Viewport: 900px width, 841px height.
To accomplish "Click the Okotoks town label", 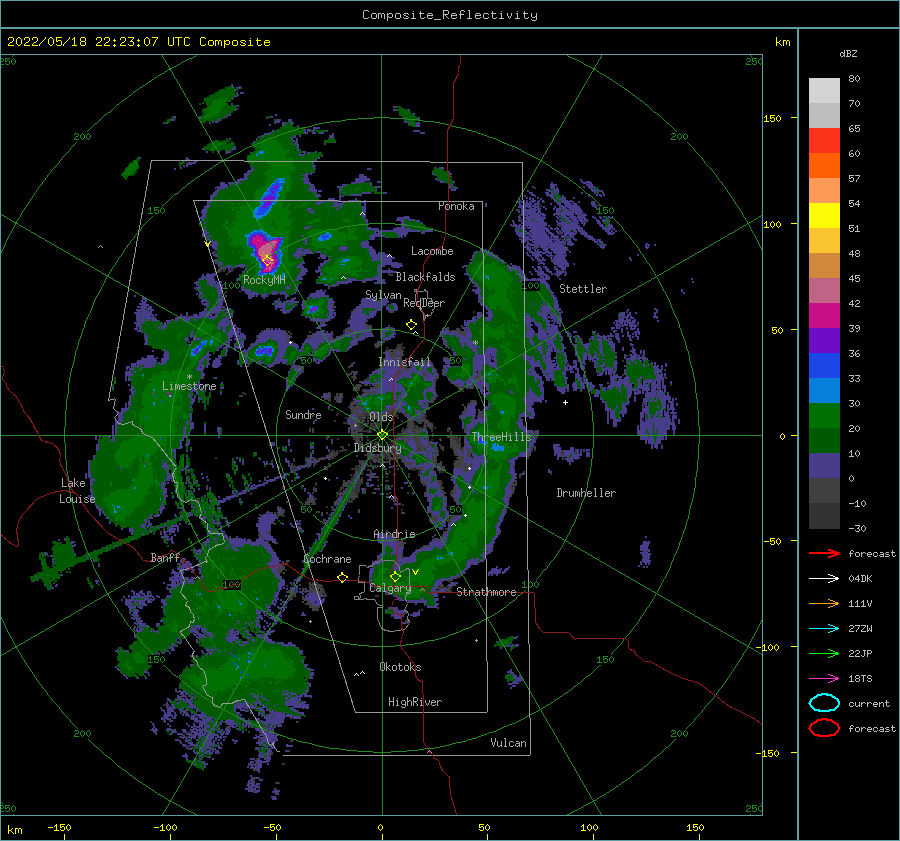I will pyautogui.click(x=400, y=667).
